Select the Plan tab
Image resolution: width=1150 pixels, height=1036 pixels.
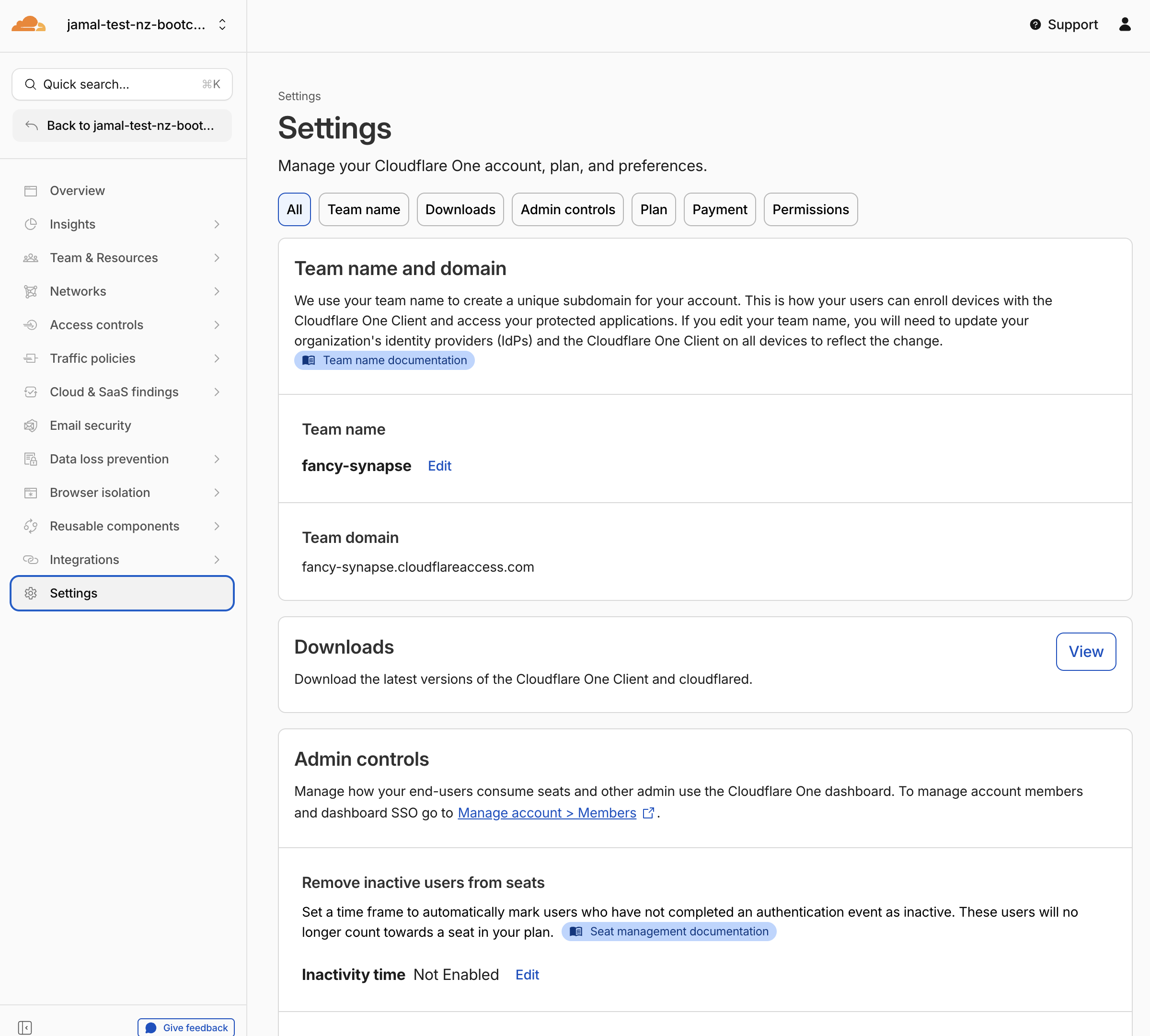point(654,209)
